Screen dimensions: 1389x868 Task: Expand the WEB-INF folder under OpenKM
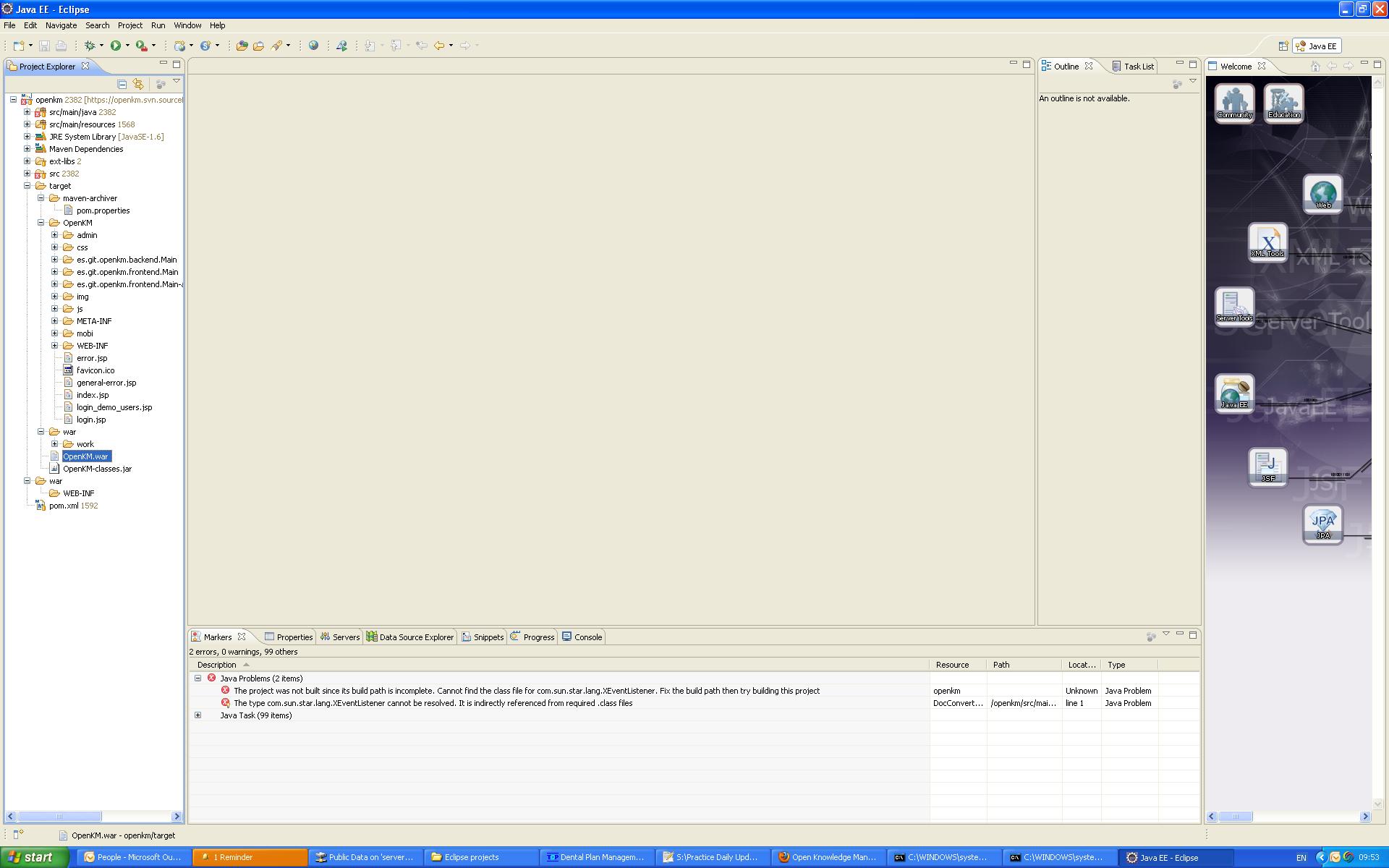54,346
